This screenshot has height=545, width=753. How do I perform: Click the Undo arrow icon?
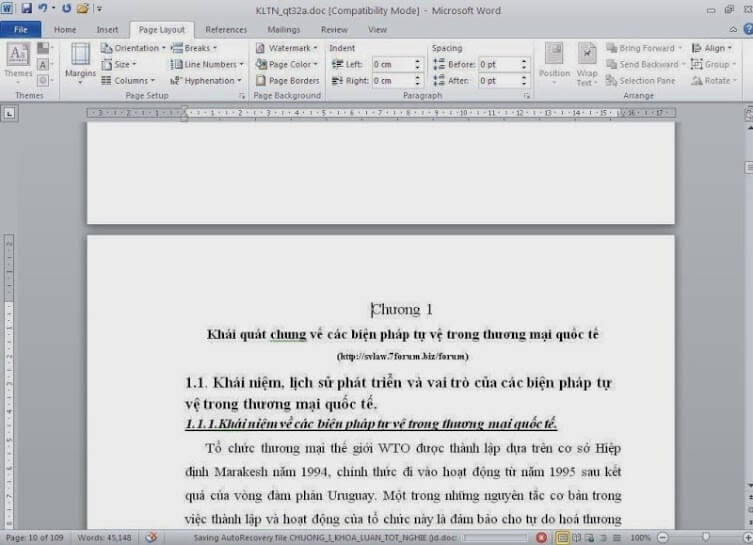44,8
